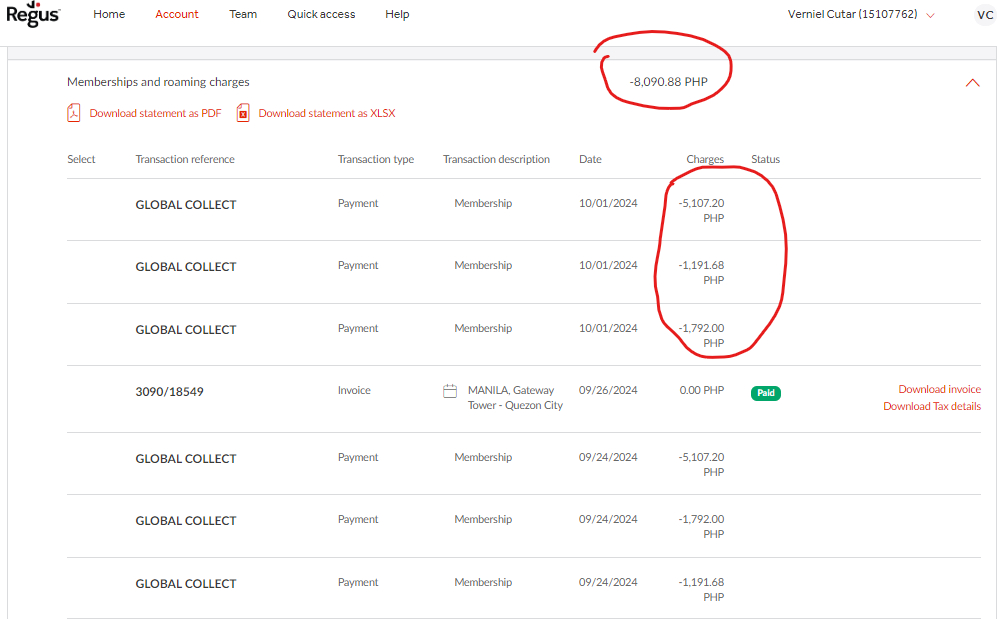Download invoice for 3090/18549
The height and width of the screenshot is (619, 997).
(939, 390)
